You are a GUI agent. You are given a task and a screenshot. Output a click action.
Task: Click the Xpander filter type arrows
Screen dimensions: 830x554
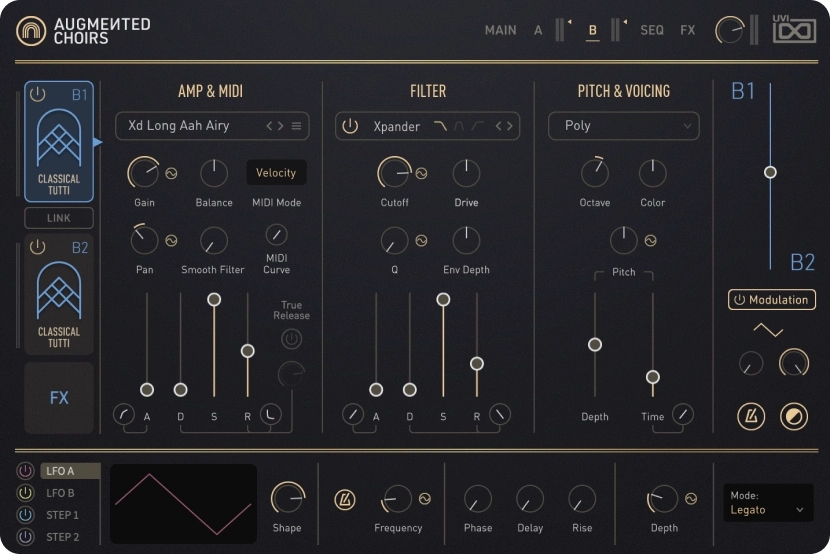point(505,126)
